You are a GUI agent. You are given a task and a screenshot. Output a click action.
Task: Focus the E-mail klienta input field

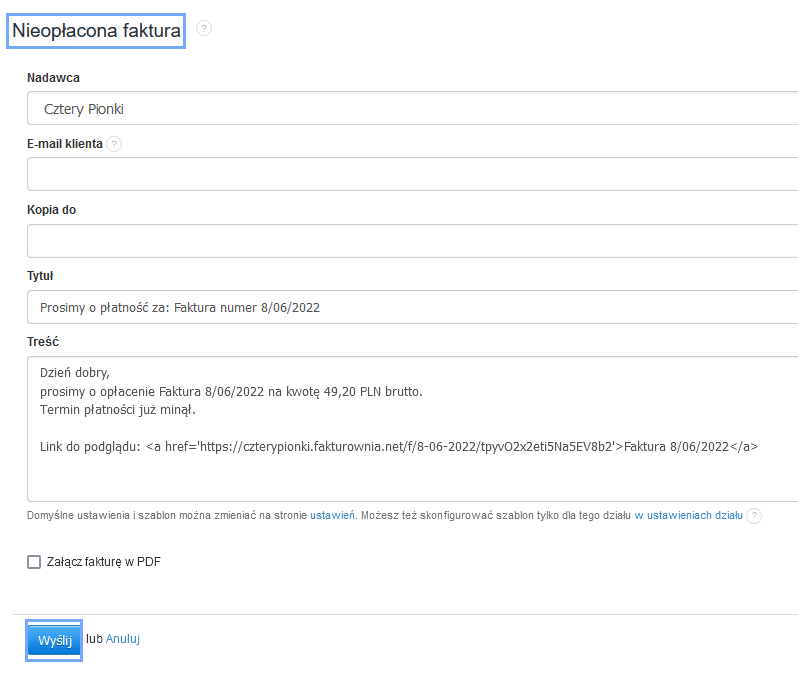click(412, 174)
